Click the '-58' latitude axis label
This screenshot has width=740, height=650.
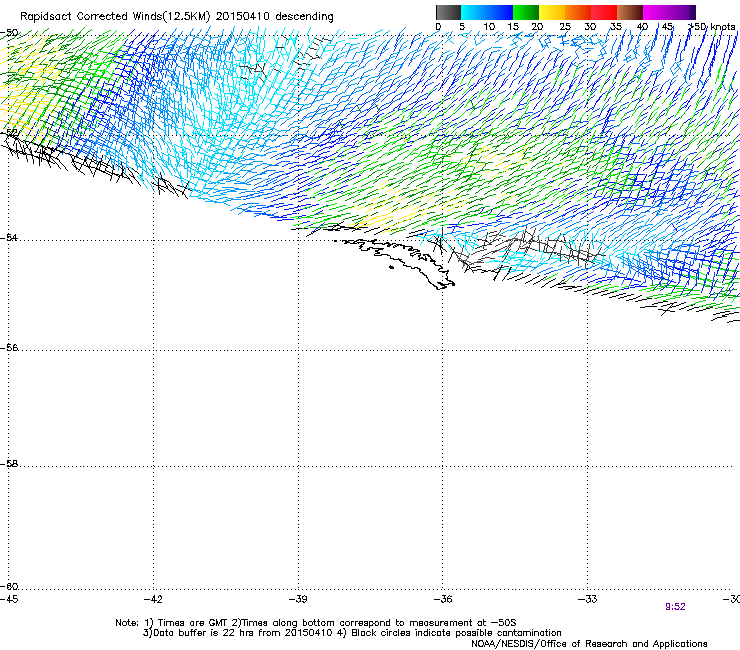(9, 464)
